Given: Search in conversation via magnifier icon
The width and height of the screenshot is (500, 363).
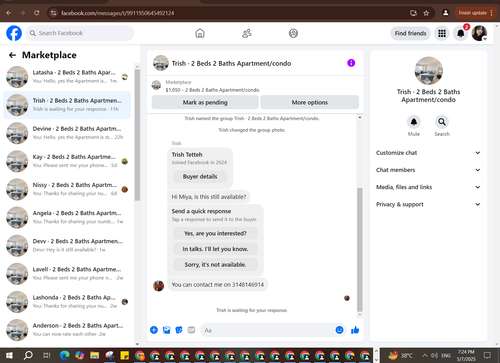Looking at the screenshot, I should 442,122.
